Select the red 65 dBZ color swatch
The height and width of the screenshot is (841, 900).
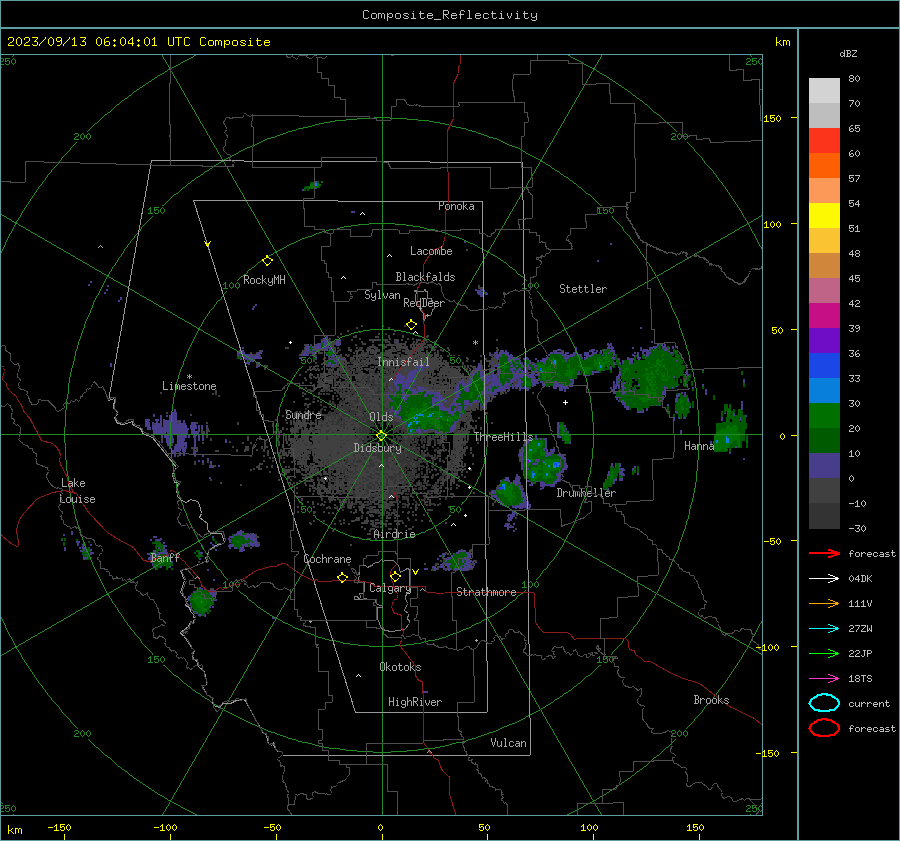(824, 140)
